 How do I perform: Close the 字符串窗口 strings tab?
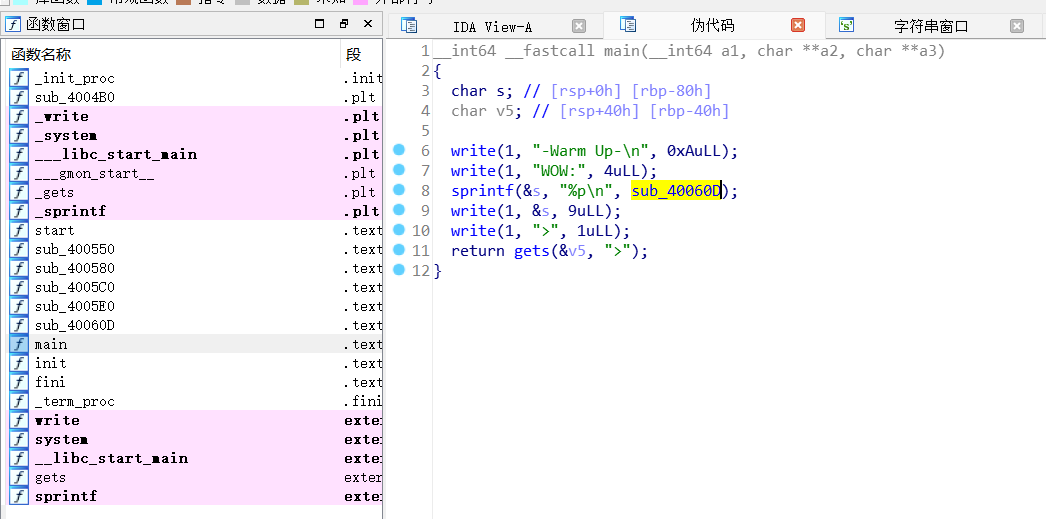(1017, 26)
